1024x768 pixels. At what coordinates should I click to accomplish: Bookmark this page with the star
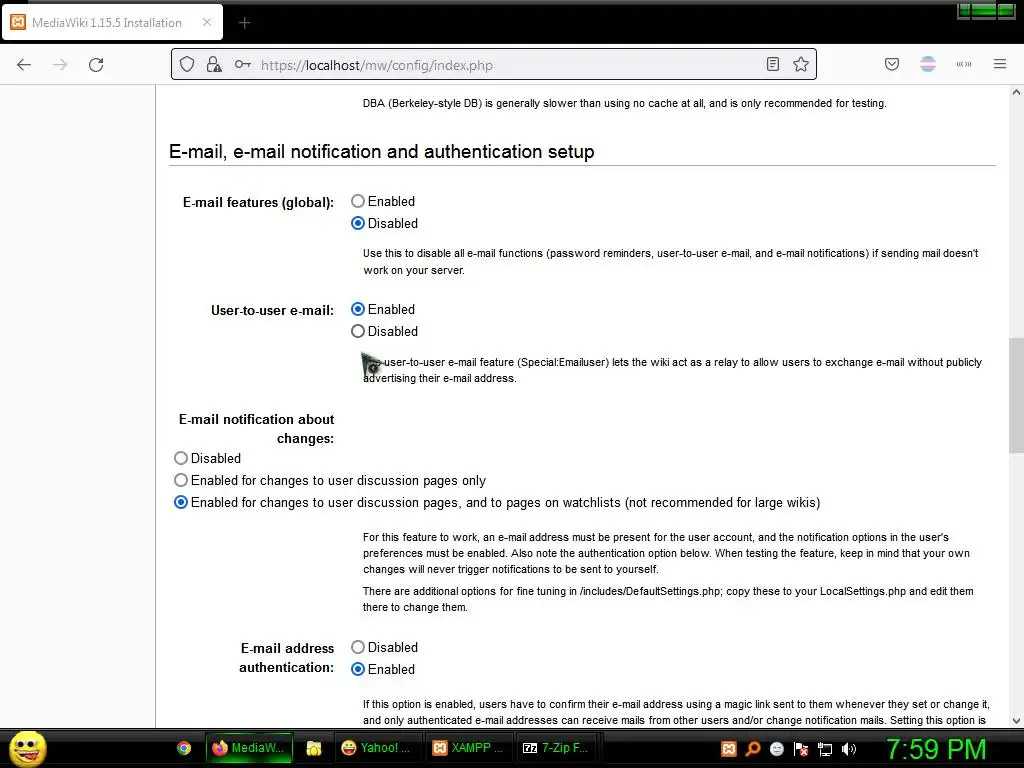point(801,64)
